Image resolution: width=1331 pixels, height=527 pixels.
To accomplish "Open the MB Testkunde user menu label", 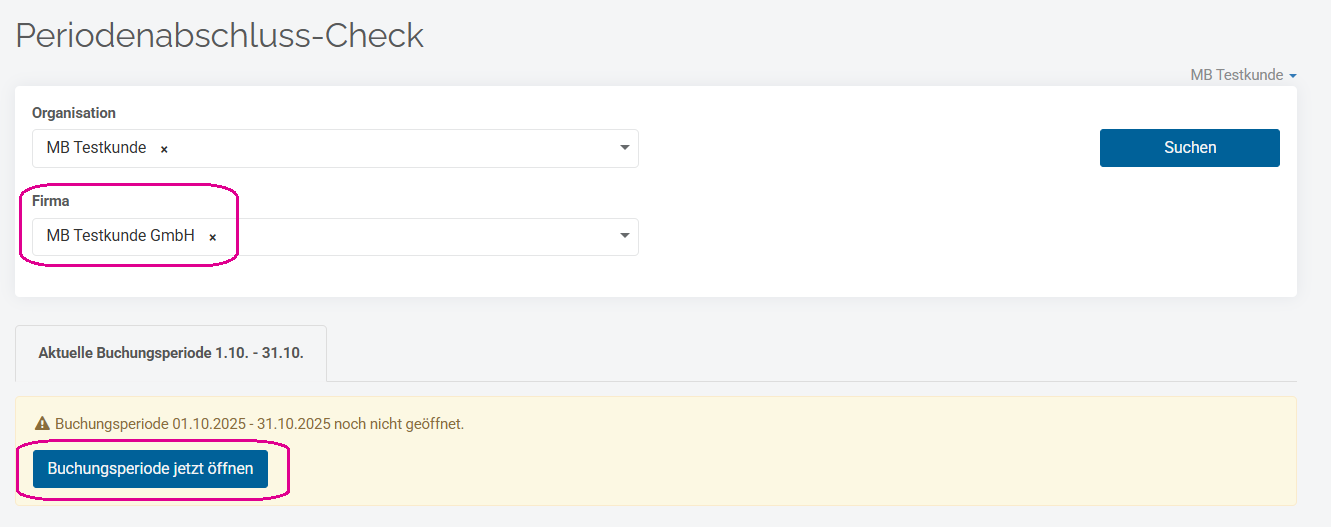I will (x=1236, y=75).
